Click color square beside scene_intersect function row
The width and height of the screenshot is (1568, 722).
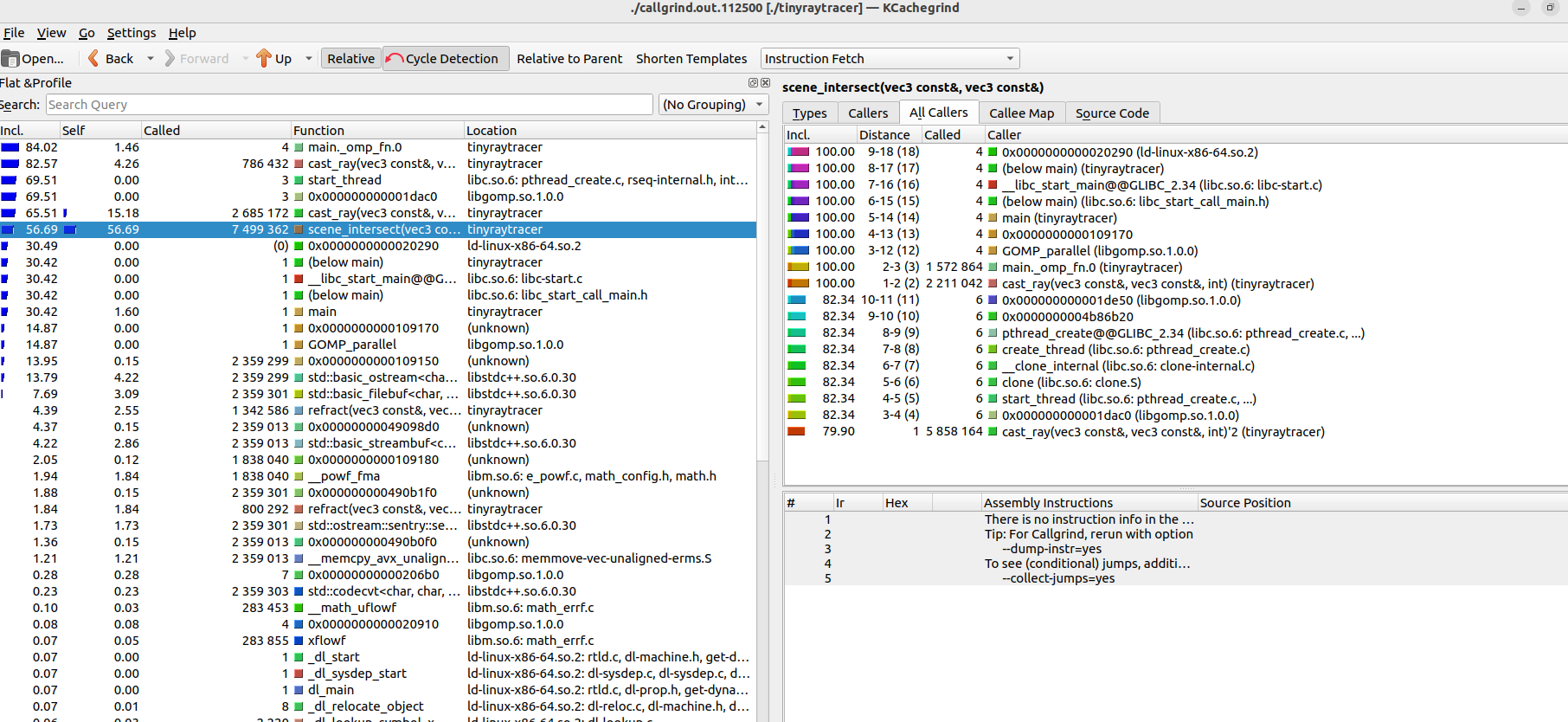(x=299, y=230)
